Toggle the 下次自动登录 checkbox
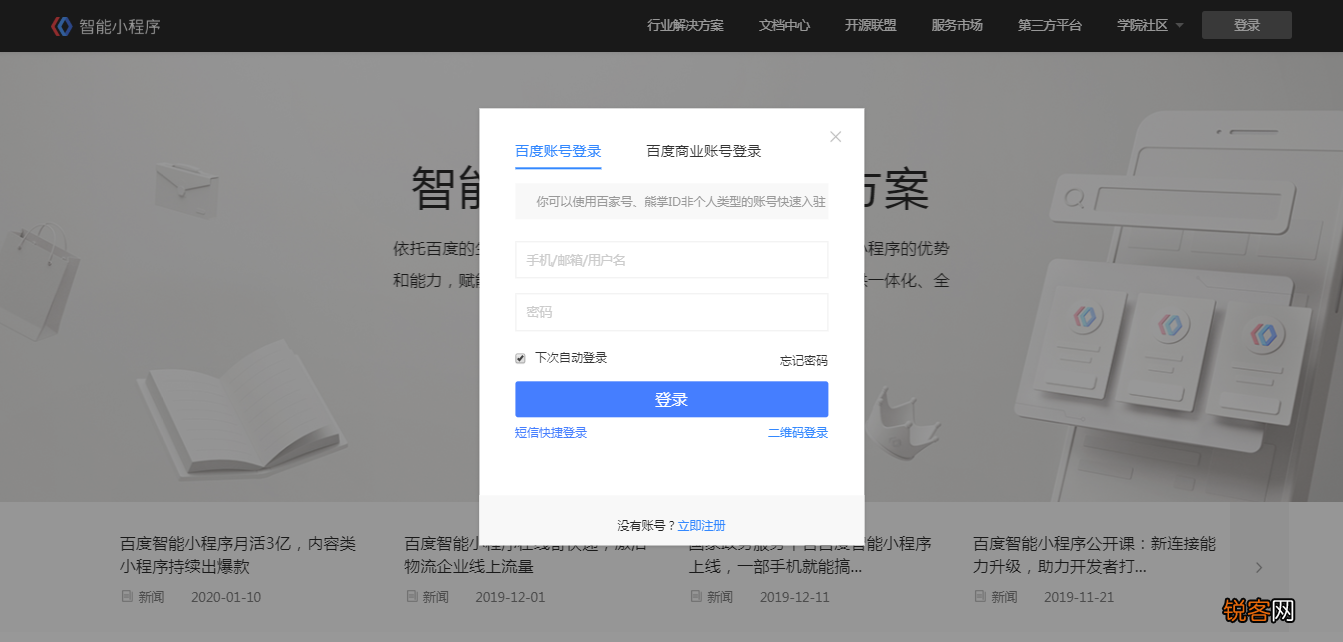 (520, 358)
